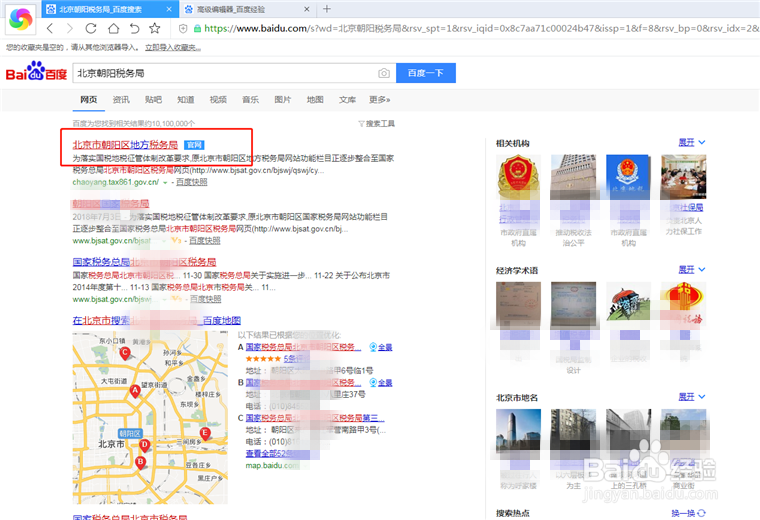Image resolution: width=760 pixels, height=520 pixels.
Task: Open 国家税务总局 third result title link
Action: (144, 262)
